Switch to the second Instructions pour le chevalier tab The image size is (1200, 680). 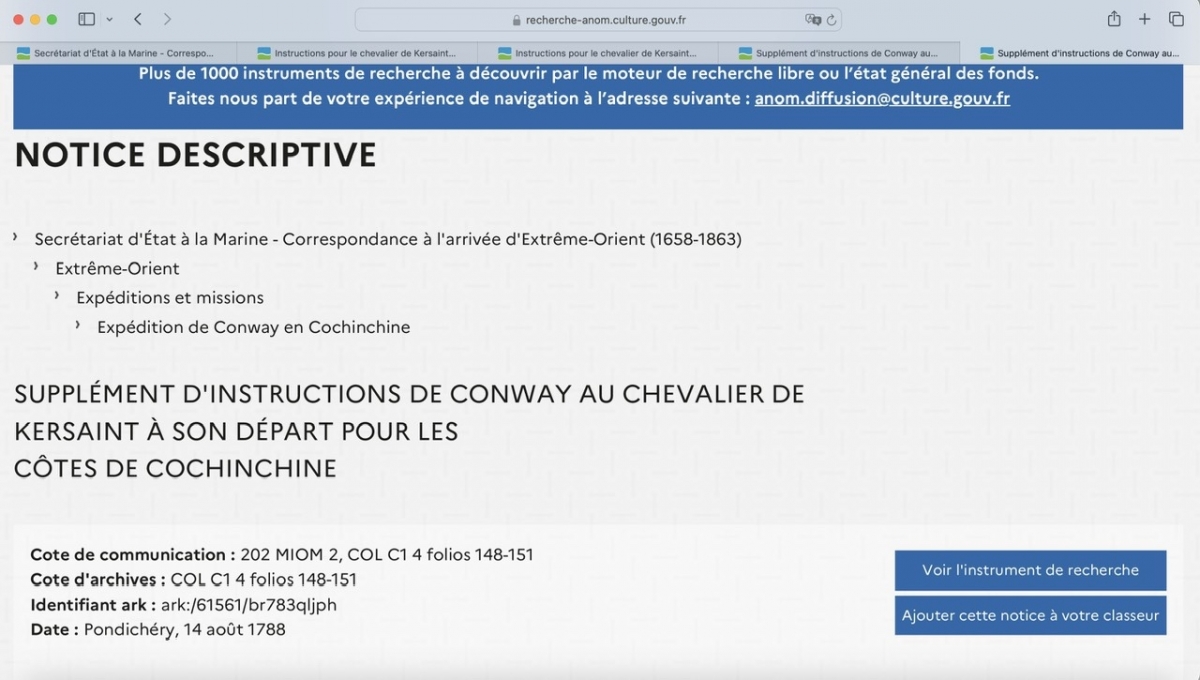598,53
